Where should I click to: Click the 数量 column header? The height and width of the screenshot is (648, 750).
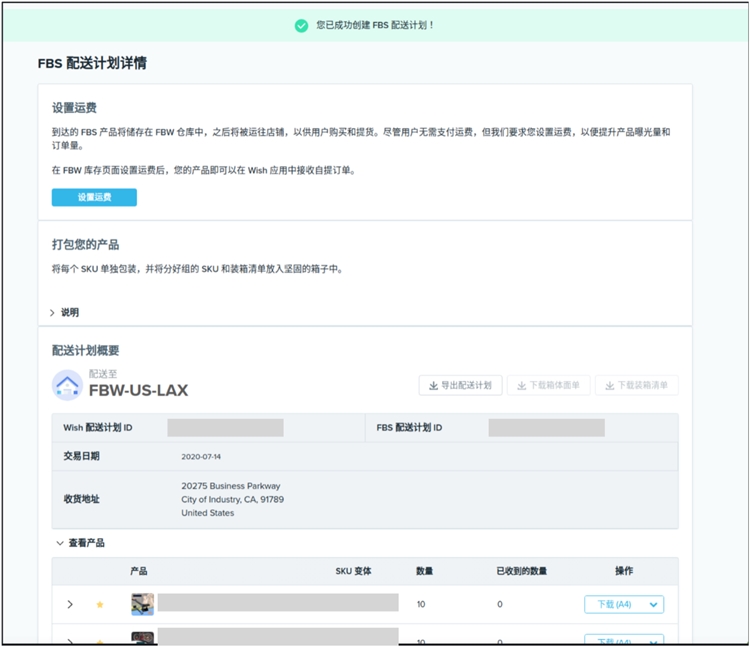[x=424, y=571]
